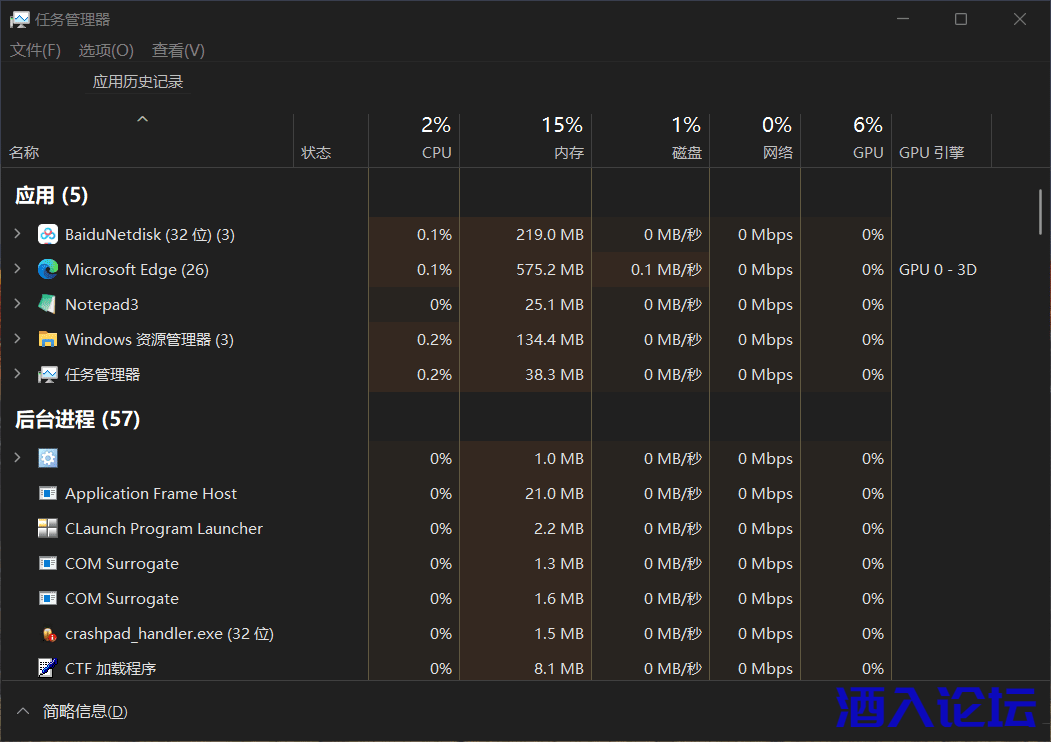Open the 文件(F) menu
Viewport: 1051px width, 742px height.
click(x=35, y=50)
